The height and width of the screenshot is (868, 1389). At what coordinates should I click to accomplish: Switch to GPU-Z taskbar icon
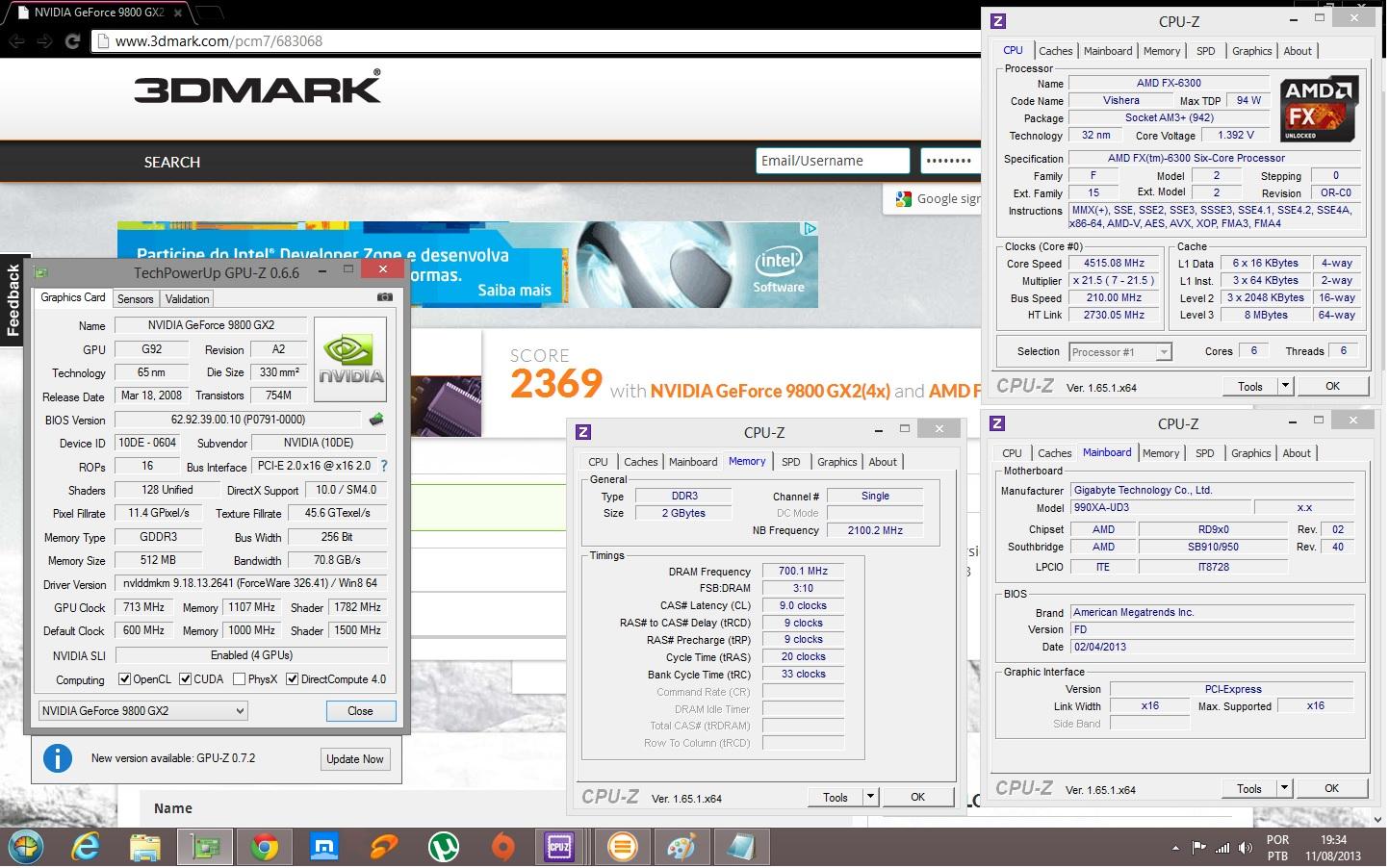[205, 847]
